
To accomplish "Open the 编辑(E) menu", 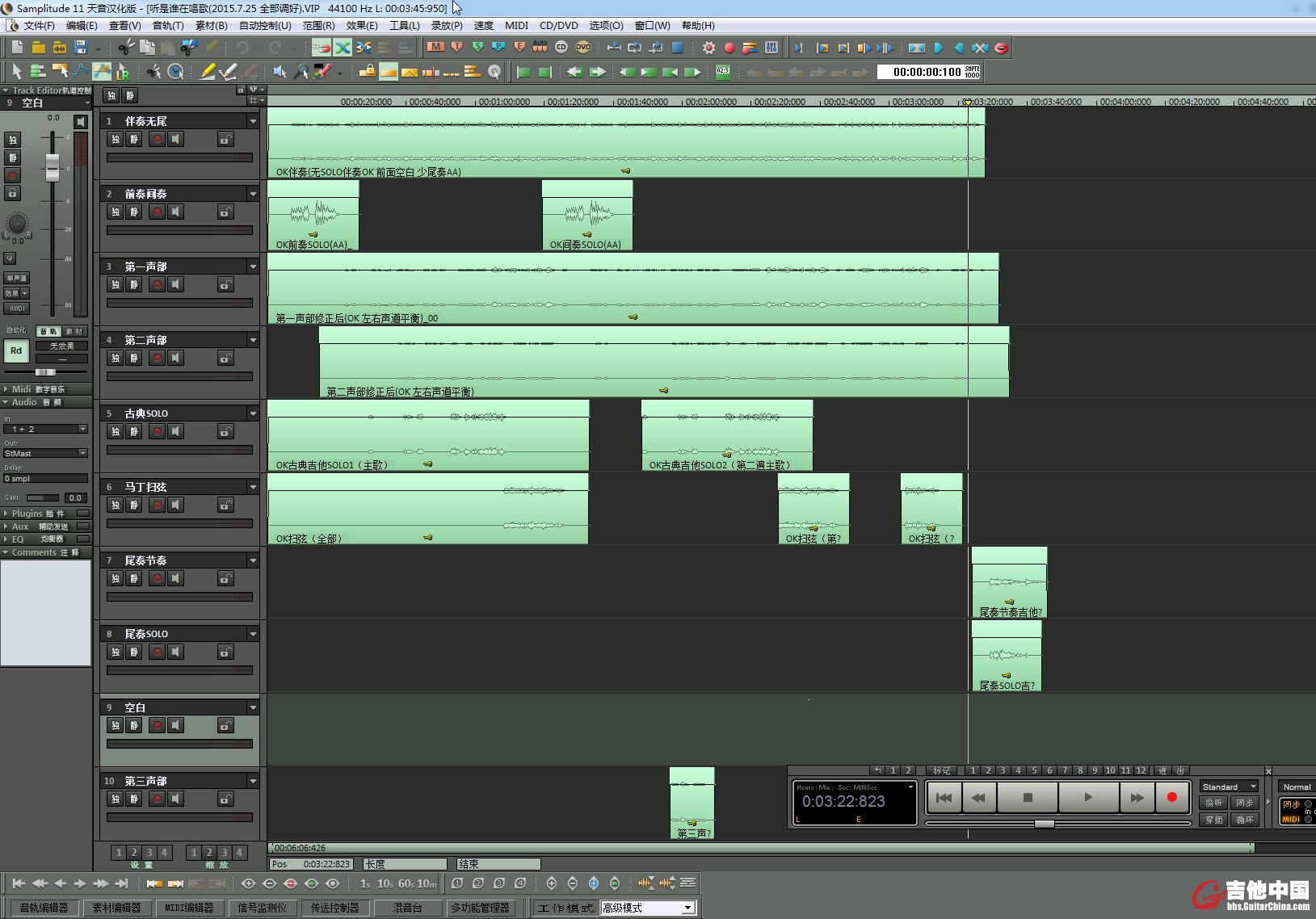I will 82,26.
